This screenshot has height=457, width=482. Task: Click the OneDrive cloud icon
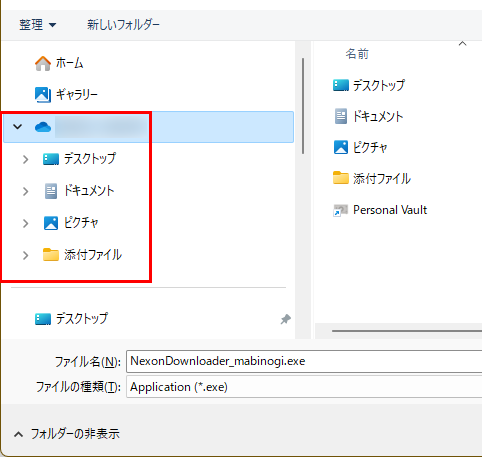(x=43, y=127)
